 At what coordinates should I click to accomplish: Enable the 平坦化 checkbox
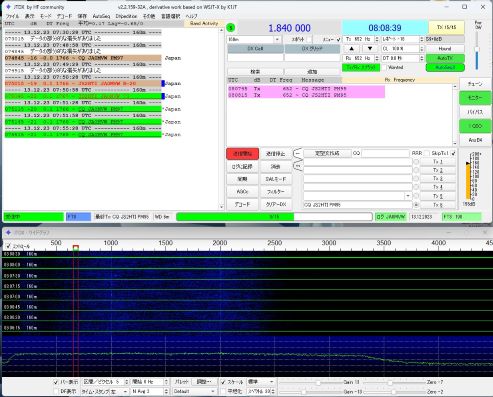click(223, 391)
